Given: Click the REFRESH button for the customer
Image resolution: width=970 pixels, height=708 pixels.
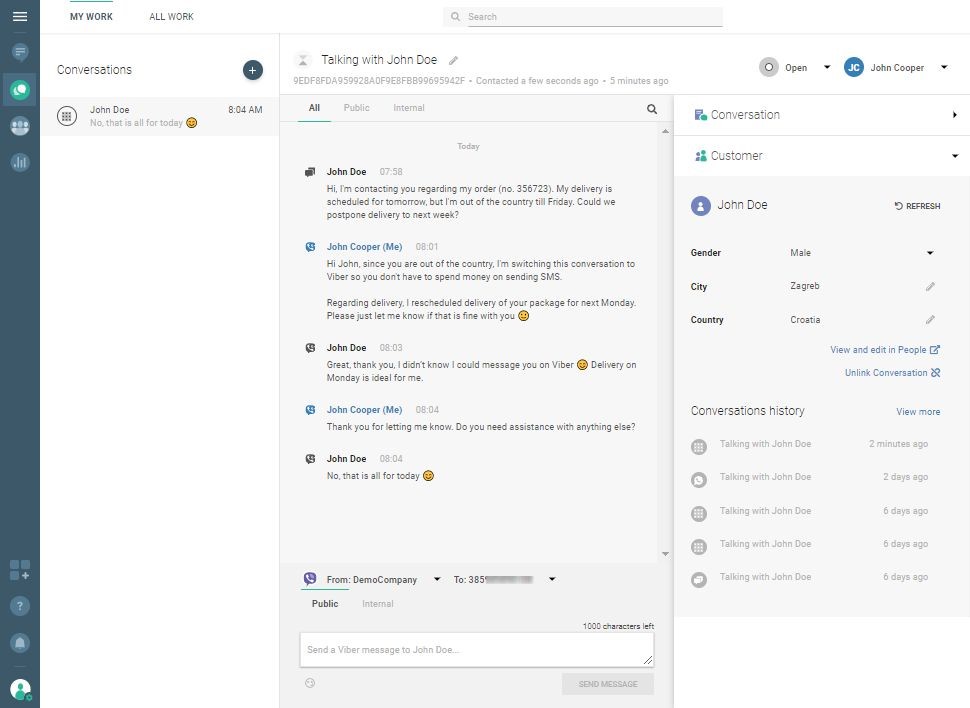Looking at the screenshot, I should (x=917, y=206).
